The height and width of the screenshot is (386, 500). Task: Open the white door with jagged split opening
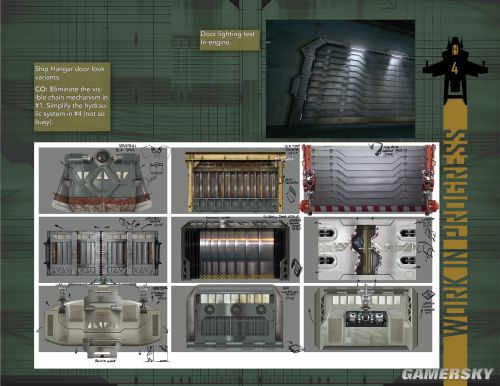point(368,250)
